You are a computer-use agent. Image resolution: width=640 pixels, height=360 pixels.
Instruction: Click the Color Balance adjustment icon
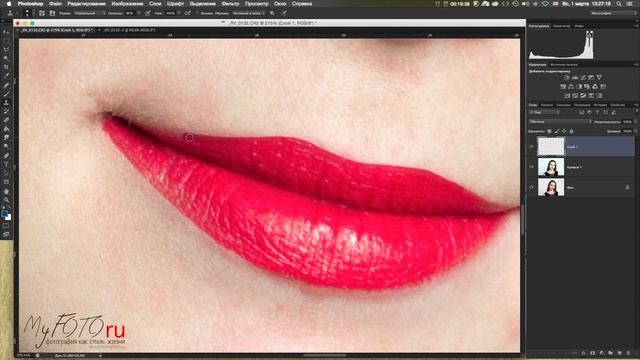point(571,87)
